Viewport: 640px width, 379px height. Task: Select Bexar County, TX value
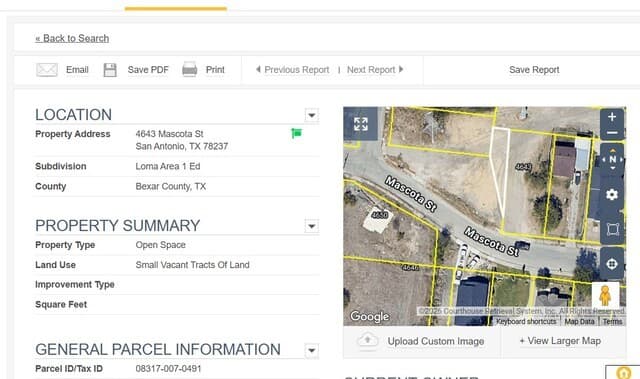(x=171, y=186)
